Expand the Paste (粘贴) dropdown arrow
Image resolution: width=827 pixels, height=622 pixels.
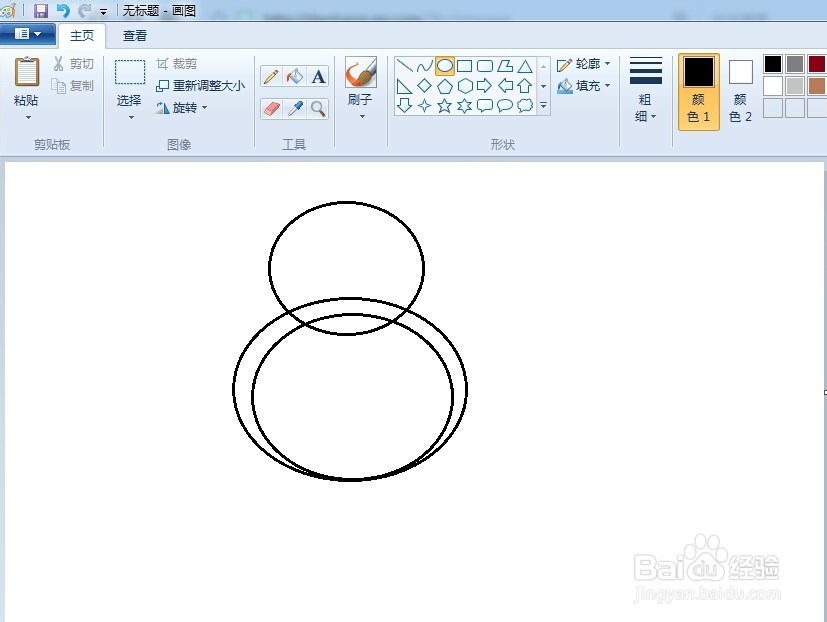pyautogui.click(x=27, y=118)
